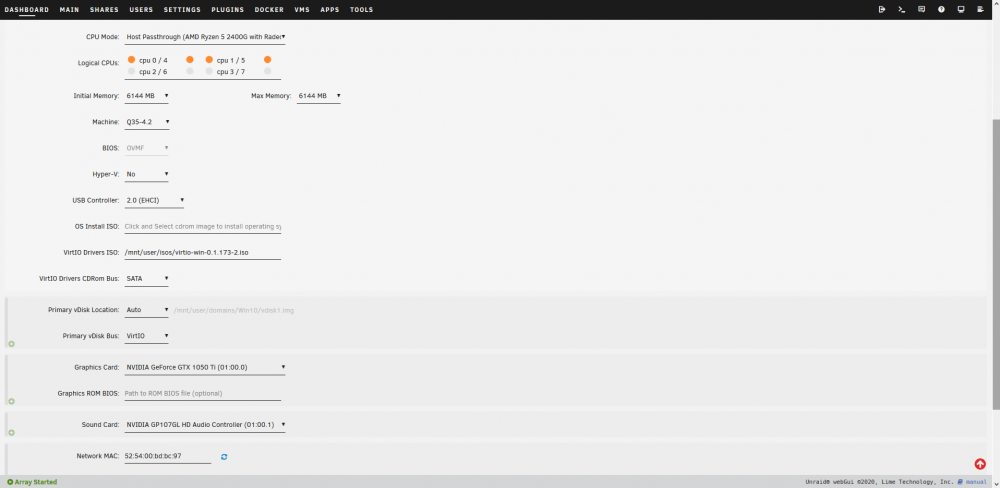This screenshot has width=1000, height=488.
Task: Open VirtIO Drivers CDRom Bus dropdown
Action: pyautogui.click(x=147, y=278)
